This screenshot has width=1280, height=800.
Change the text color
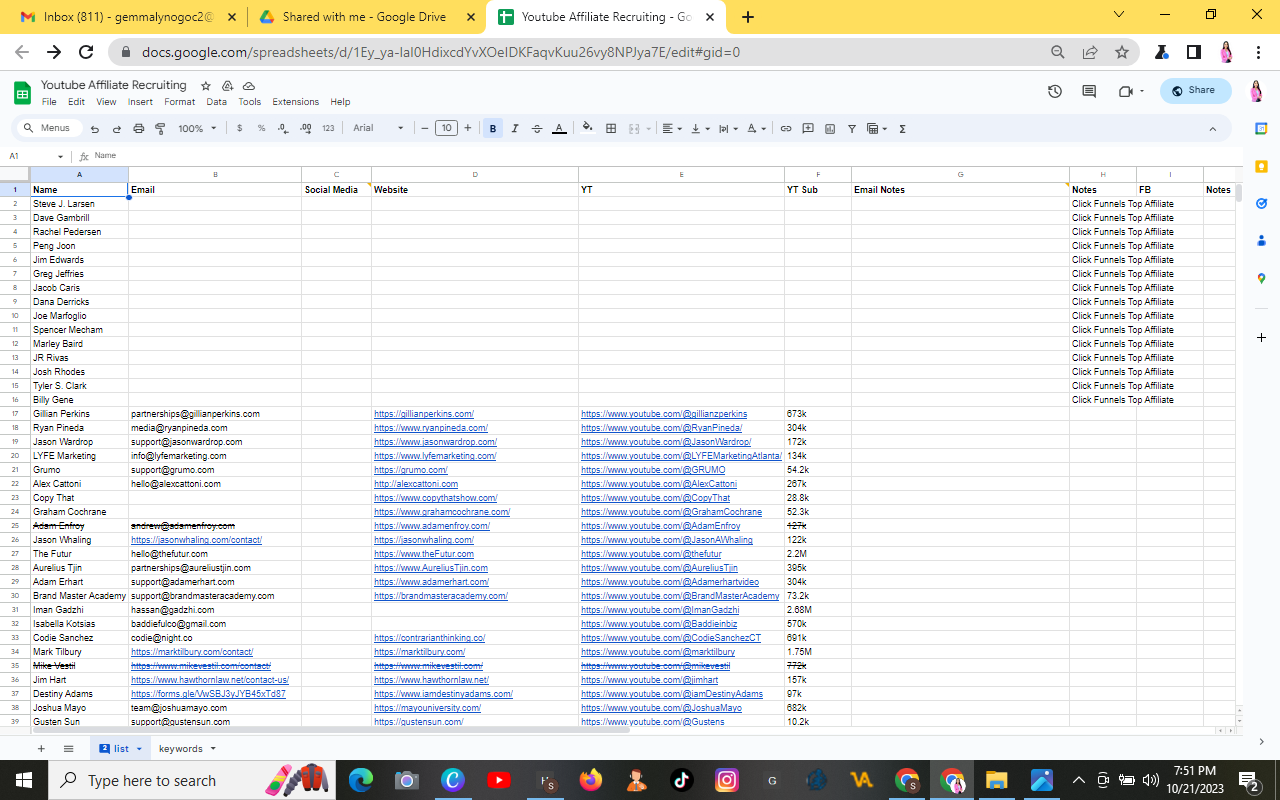559,128
